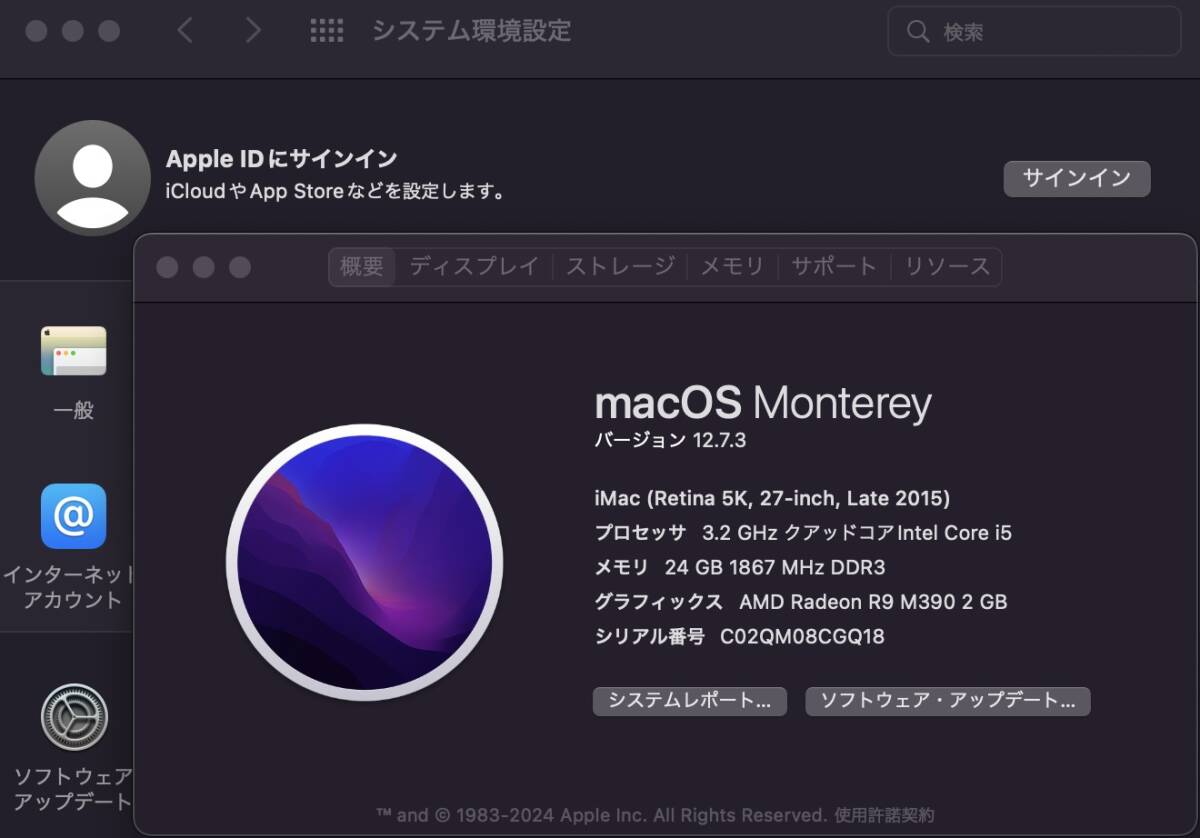Image resolution: width=1200 pixels, height=838 pixels.
Task: Go back with the left chevron
Action: coord(184,31)
